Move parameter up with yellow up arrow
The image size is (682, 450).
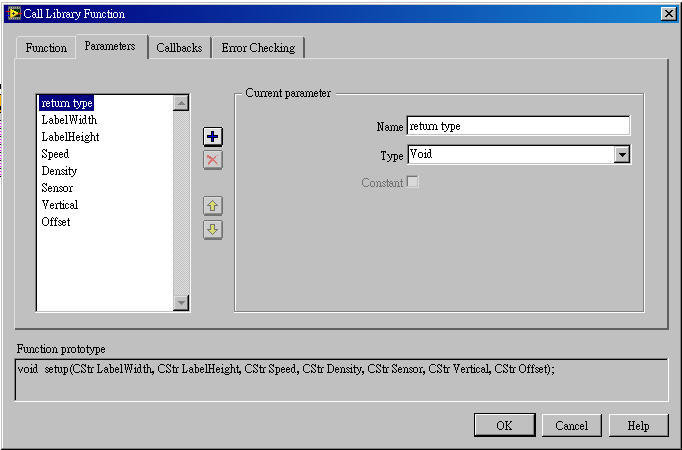(x=213, y=206)
